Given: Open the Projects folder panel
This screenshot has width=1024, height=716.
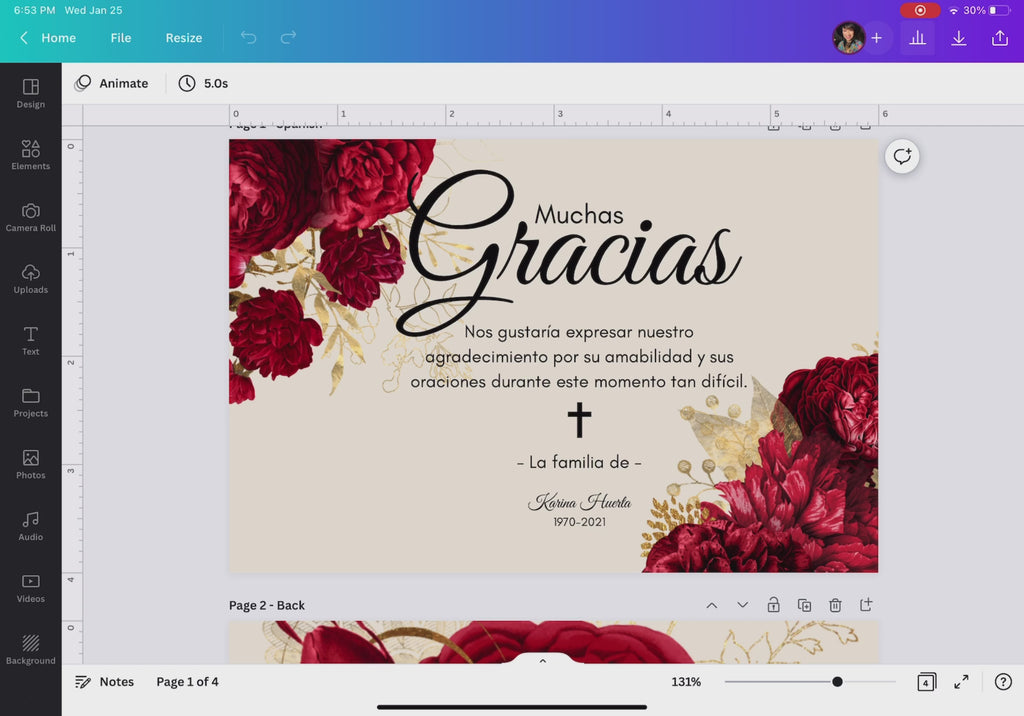Looking at the screenshot, I should pyautogui.click(x=31, y=403).
